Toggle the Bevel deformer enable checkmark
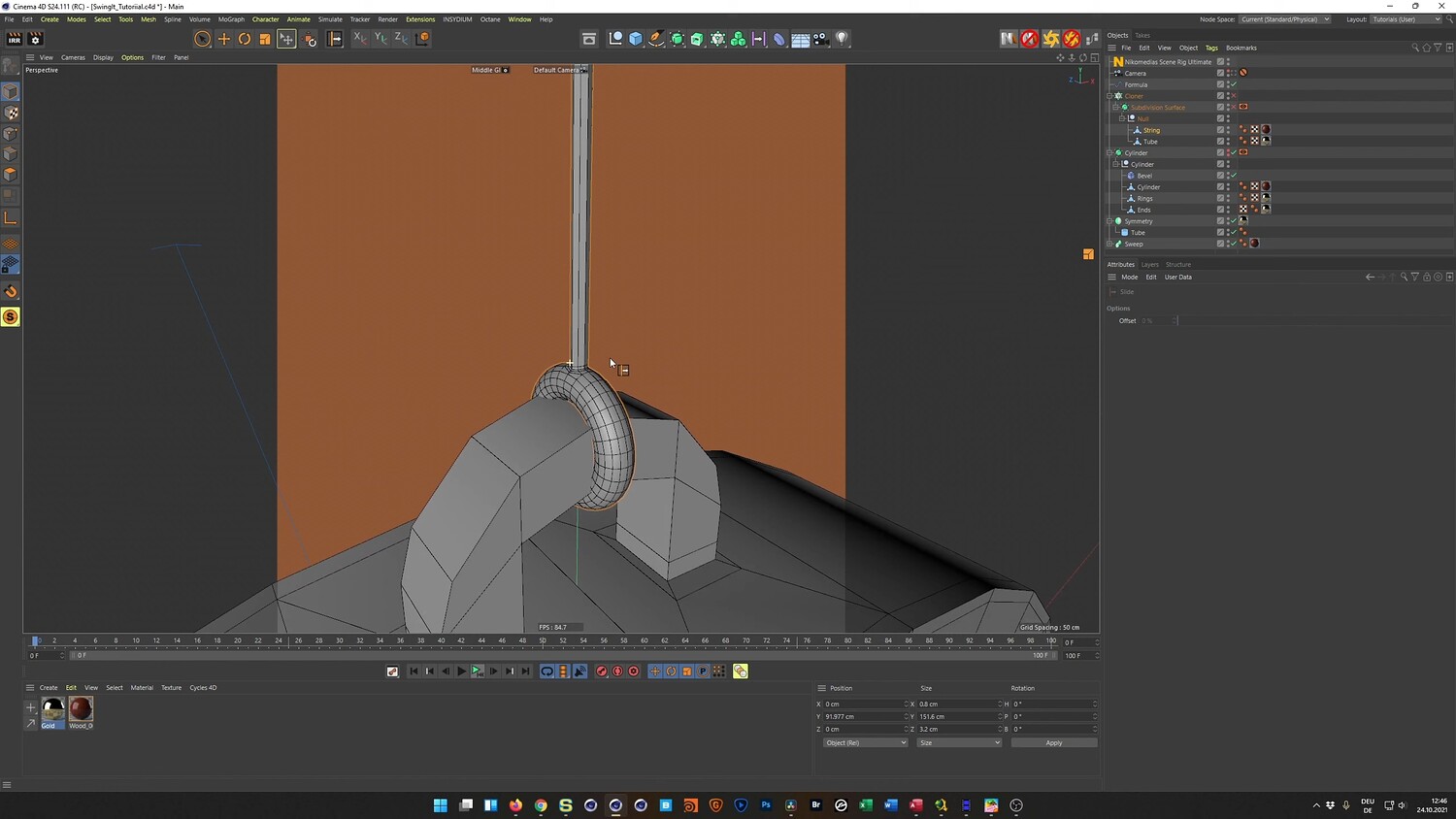This screenshot has height=819, width=1456. click(1234, 176)
